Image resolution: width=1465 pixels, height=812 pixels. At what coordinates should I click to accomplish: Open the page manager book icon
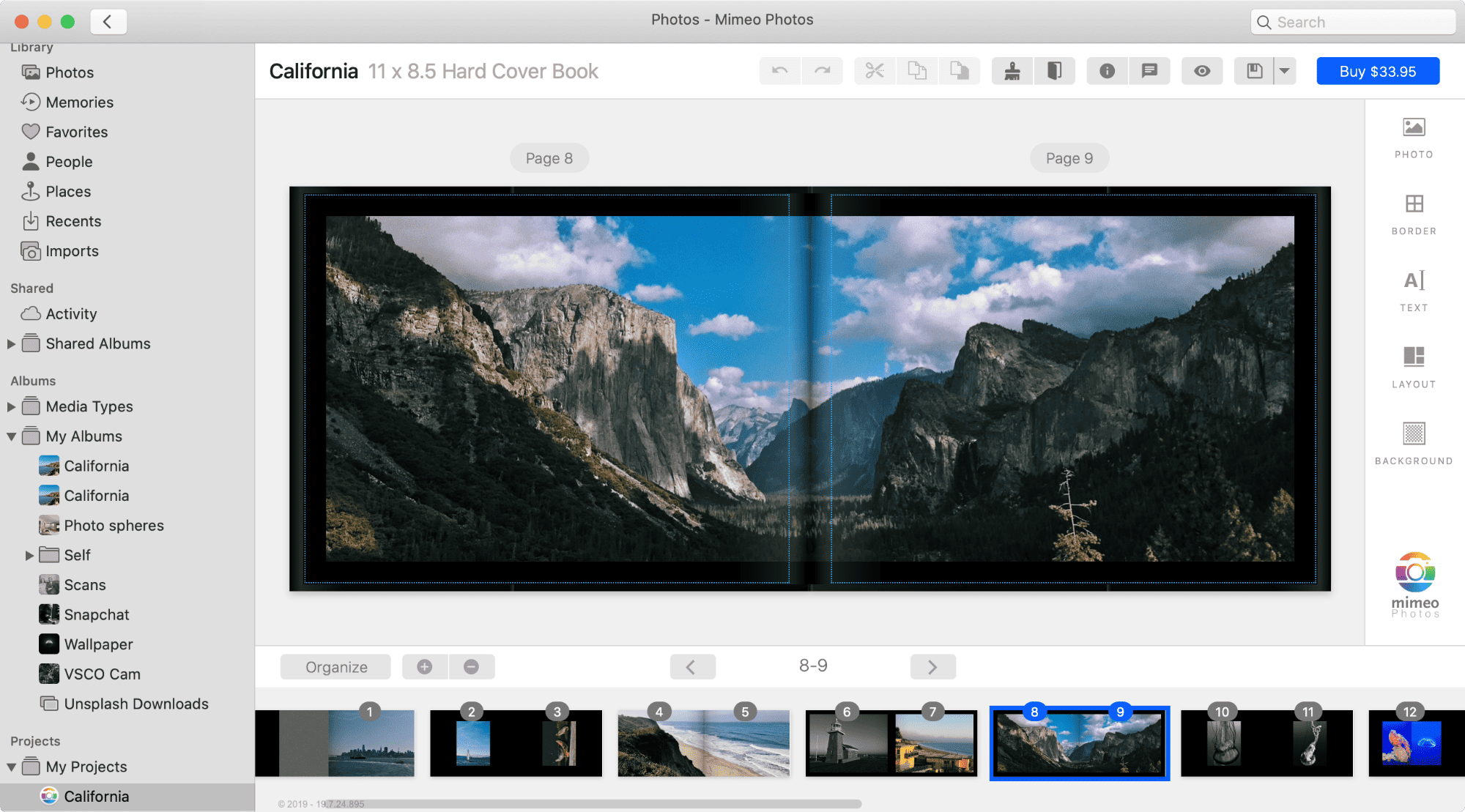(1055, 70)
